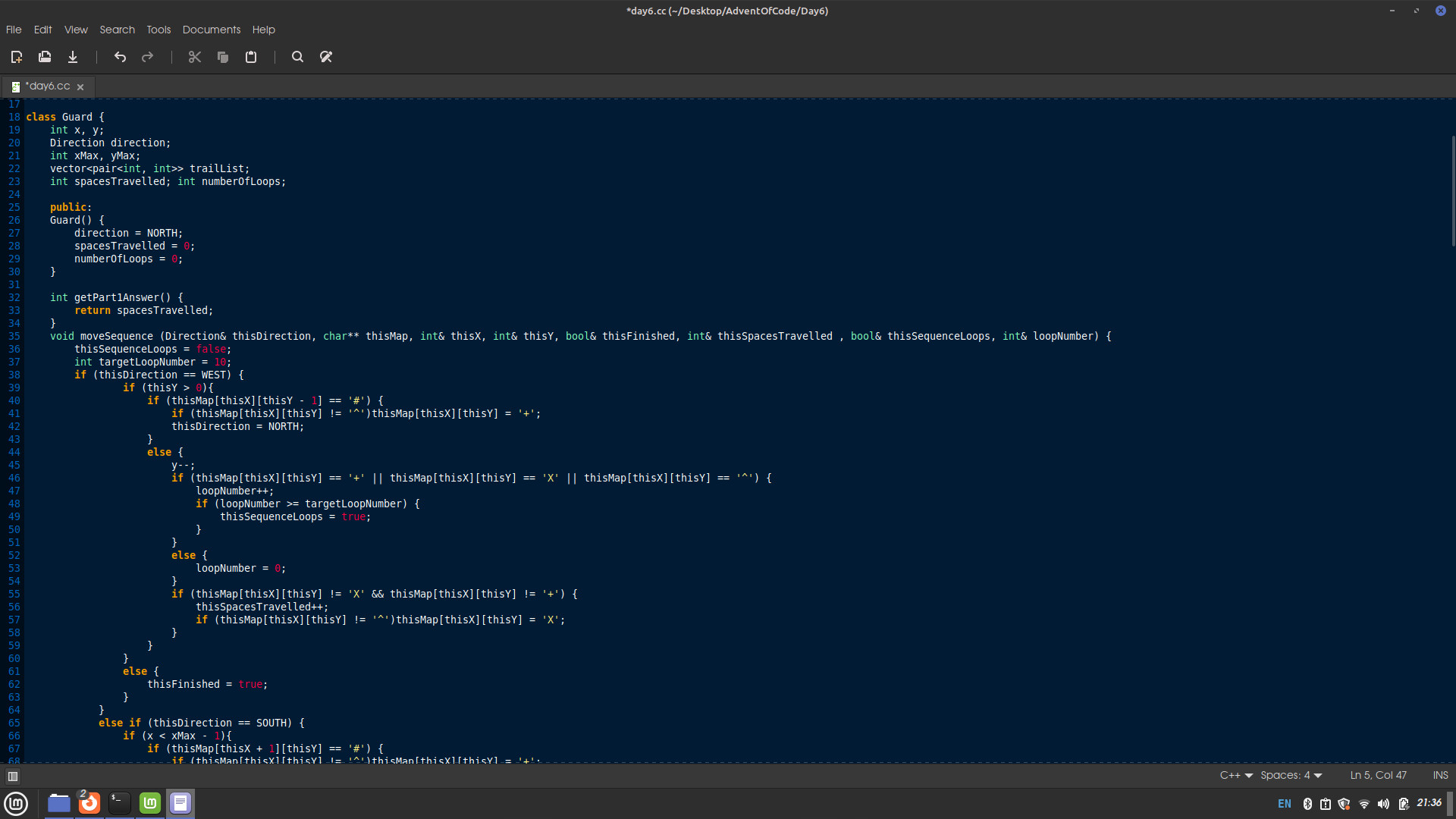The height and width of the screenshot is (819, 1456).
Task: Open the EN keyboard layout indicator
Action: tap(1285, 804)
